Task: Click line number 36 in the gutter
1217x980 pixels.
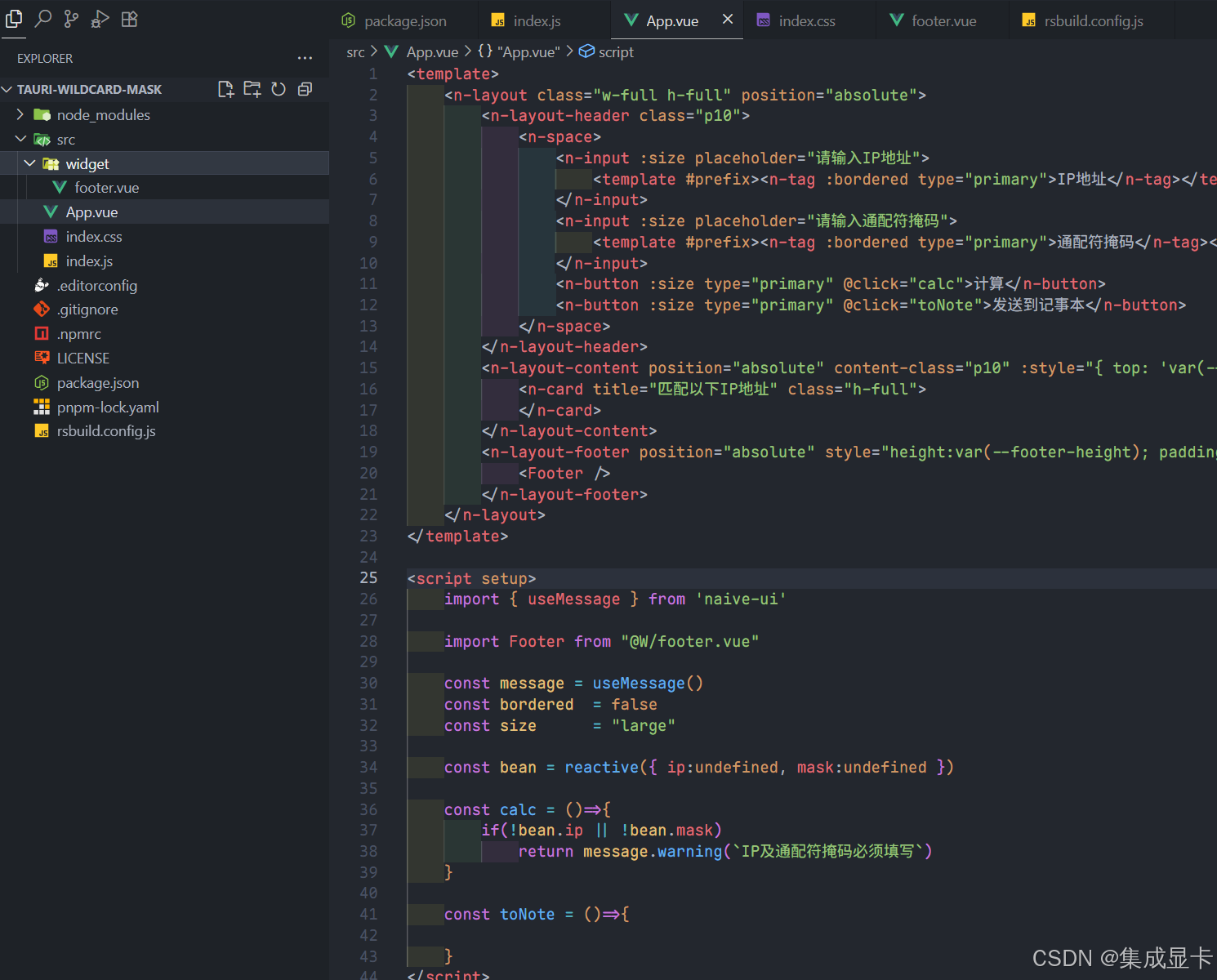Action: pos(368,809)
